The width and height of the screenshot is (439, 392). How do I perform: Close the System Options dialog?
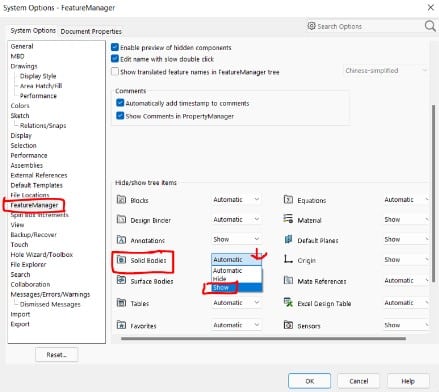431,7
